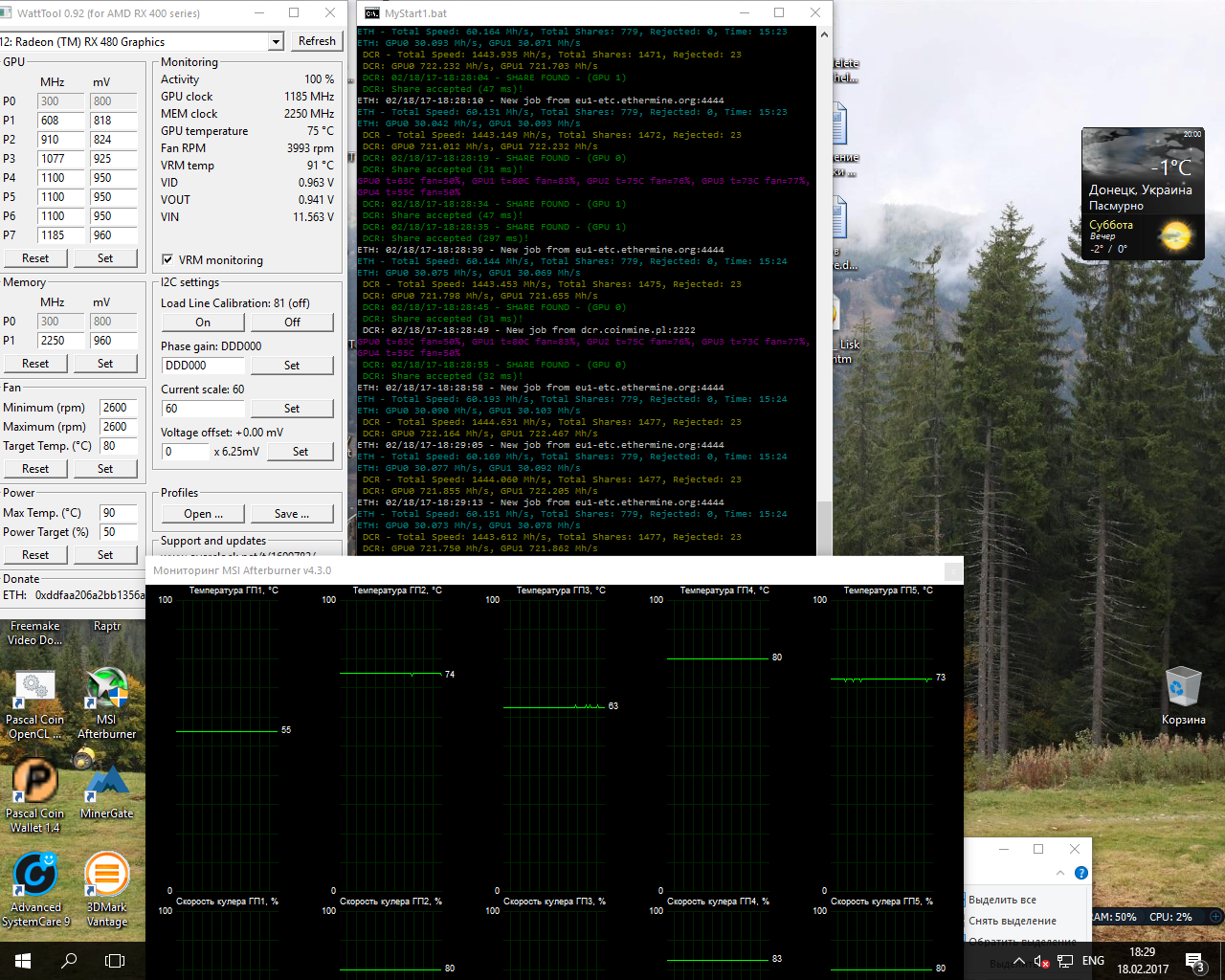
Task: Click Set in the Memory section
Action: [x=105, y=364]
